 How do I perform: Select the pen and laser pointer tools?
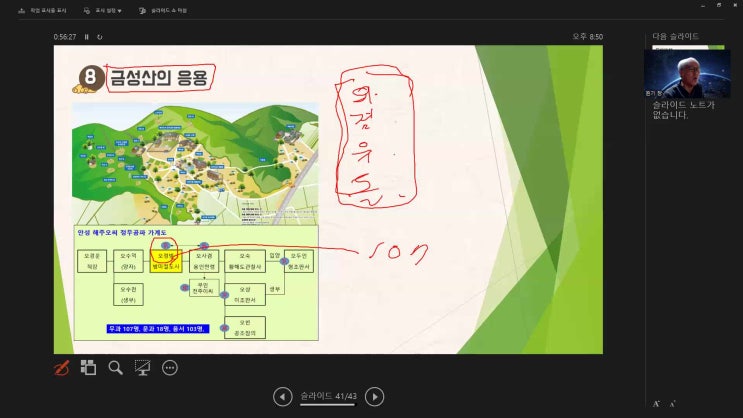coord(61,367)
